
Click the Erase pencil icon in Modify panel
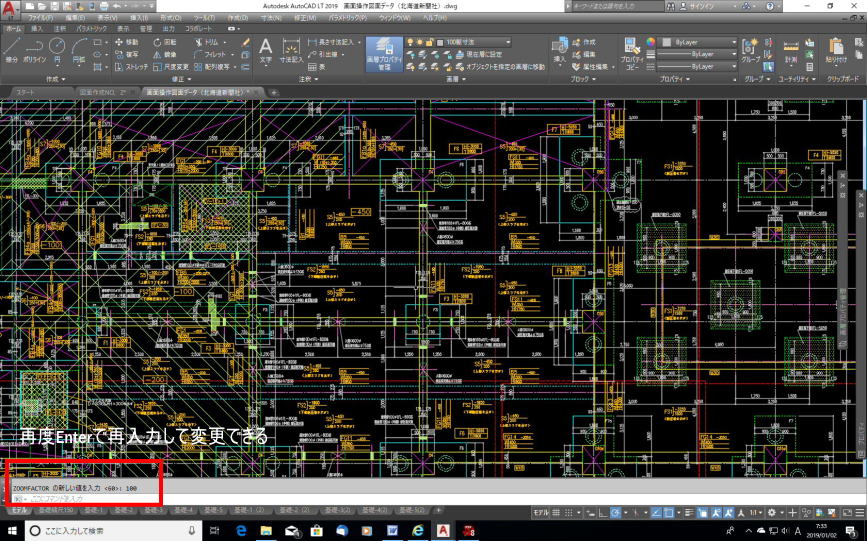click(246, 42)
